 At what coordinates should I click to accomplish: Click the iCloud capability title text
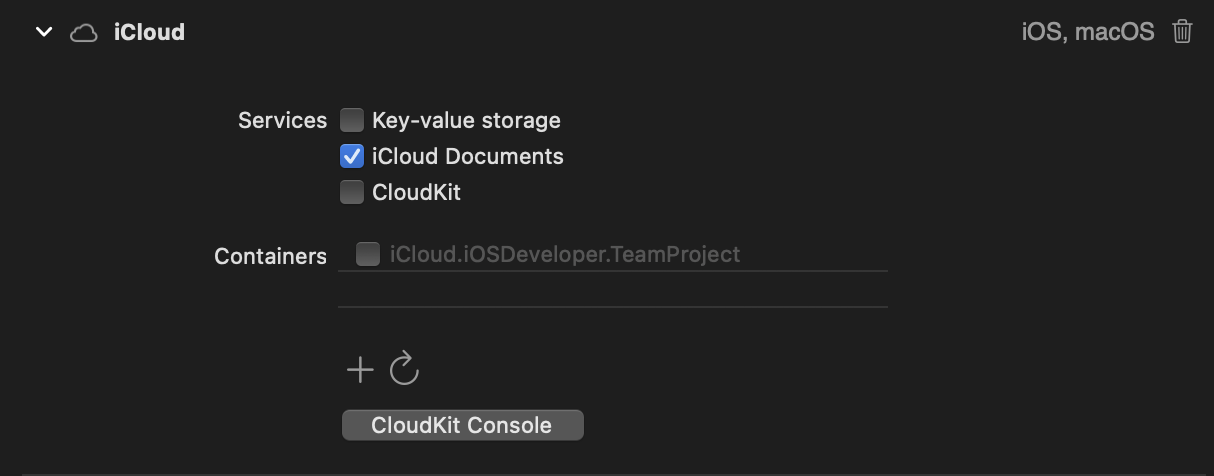(x=149, y=32)
